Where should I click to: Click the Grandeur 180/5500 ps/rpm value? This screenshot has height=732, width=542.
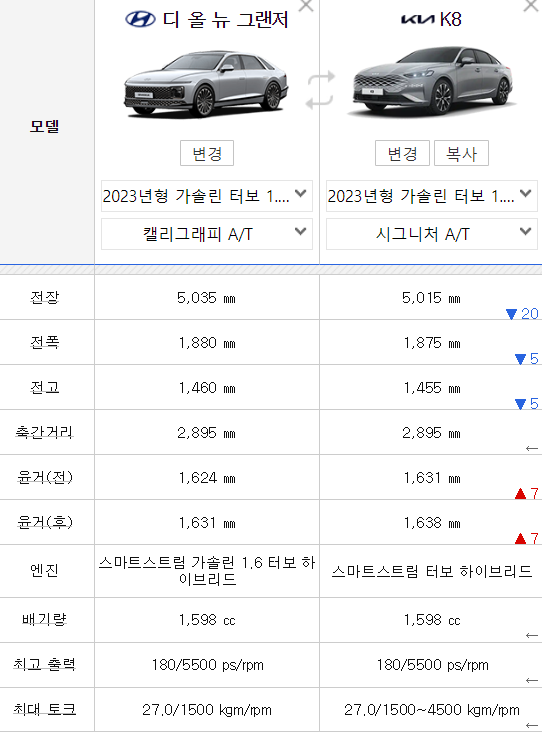pos(207,665)
